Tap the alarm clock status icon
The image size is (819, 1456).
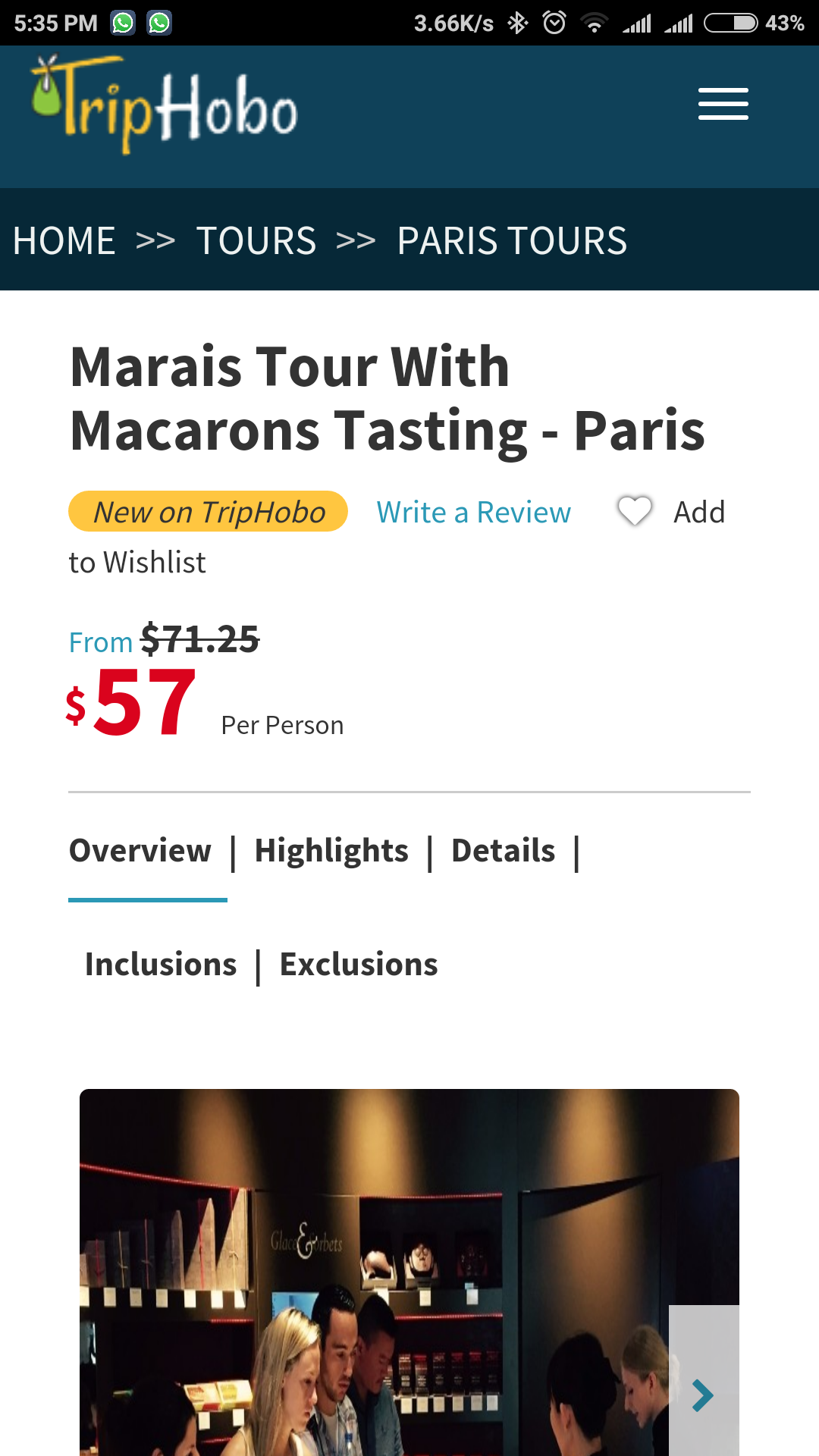554,23
